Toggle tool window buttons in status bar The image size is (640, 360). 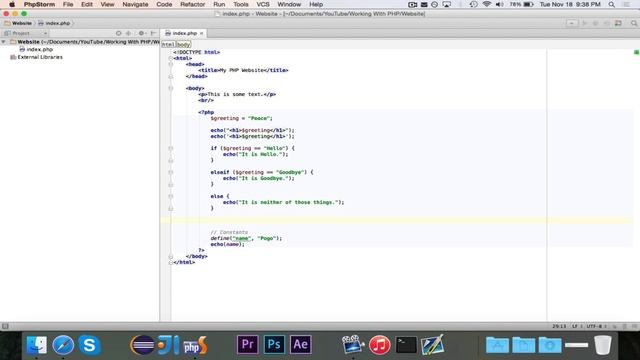(5, 326)
